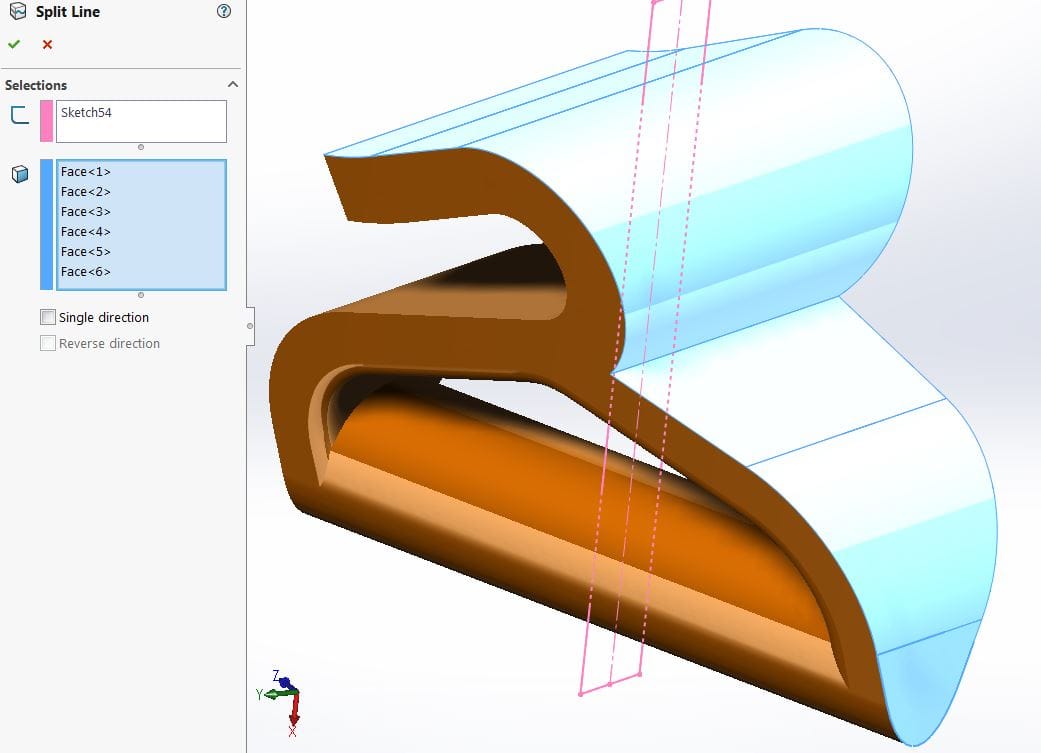Click the sketch-to-project selection icon
This screenshot has height=753, width=1041.
(x=19, y=115)
